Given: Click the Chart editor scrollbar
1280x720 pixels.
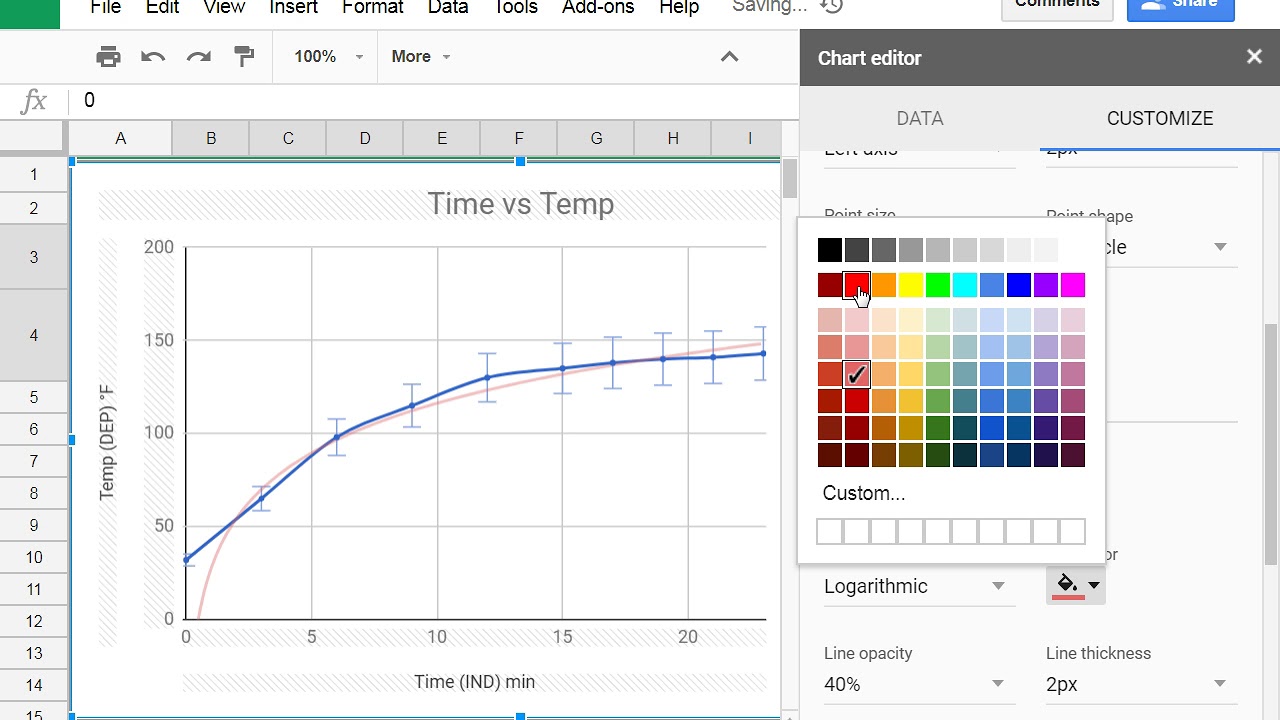Looking at the screenshot, I should click(x=1271, y=445).
